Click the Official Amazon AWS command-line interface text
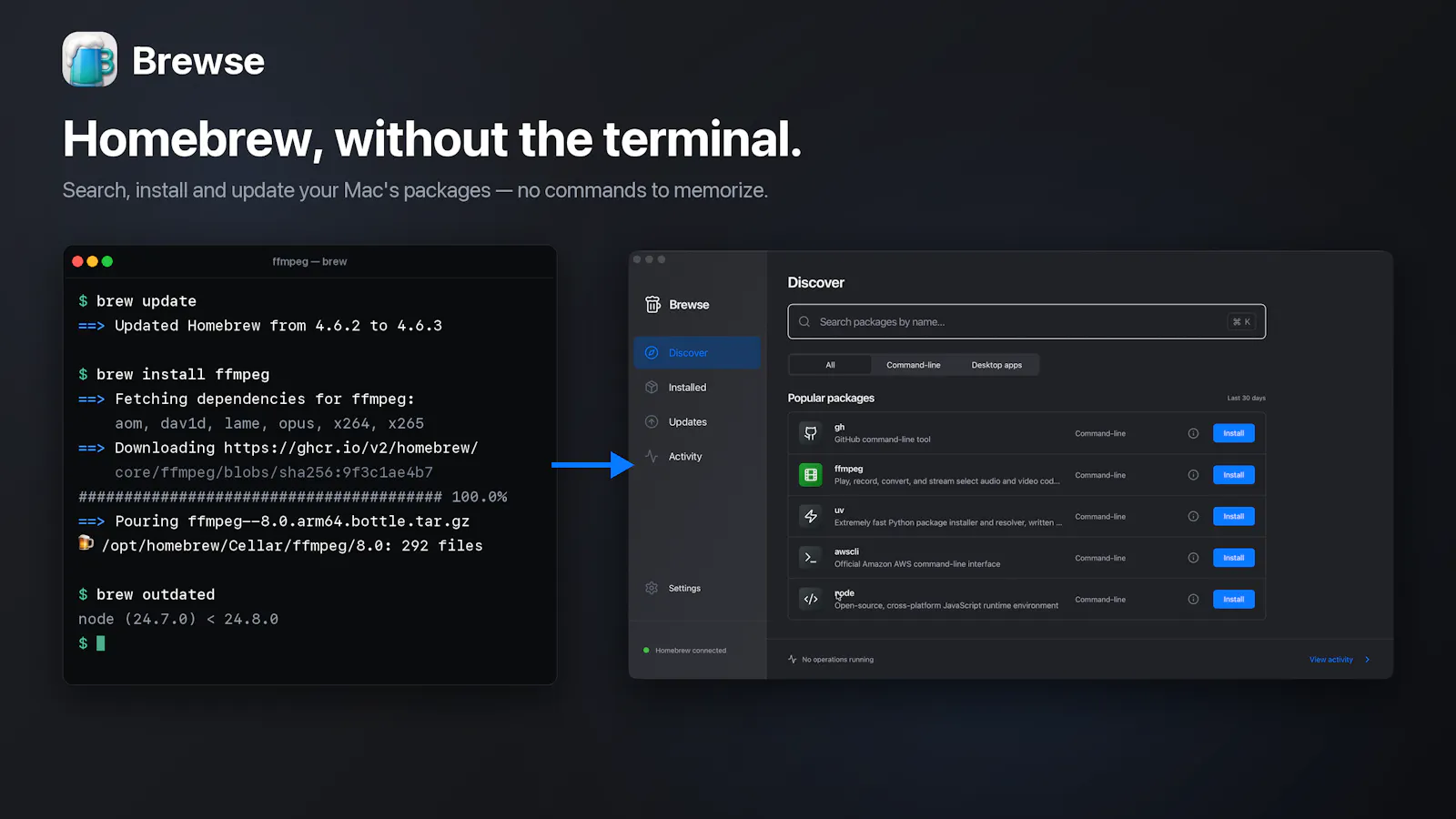Image resolution: width=1456 pixels, height=819 pixels. (x=917, y=564)
